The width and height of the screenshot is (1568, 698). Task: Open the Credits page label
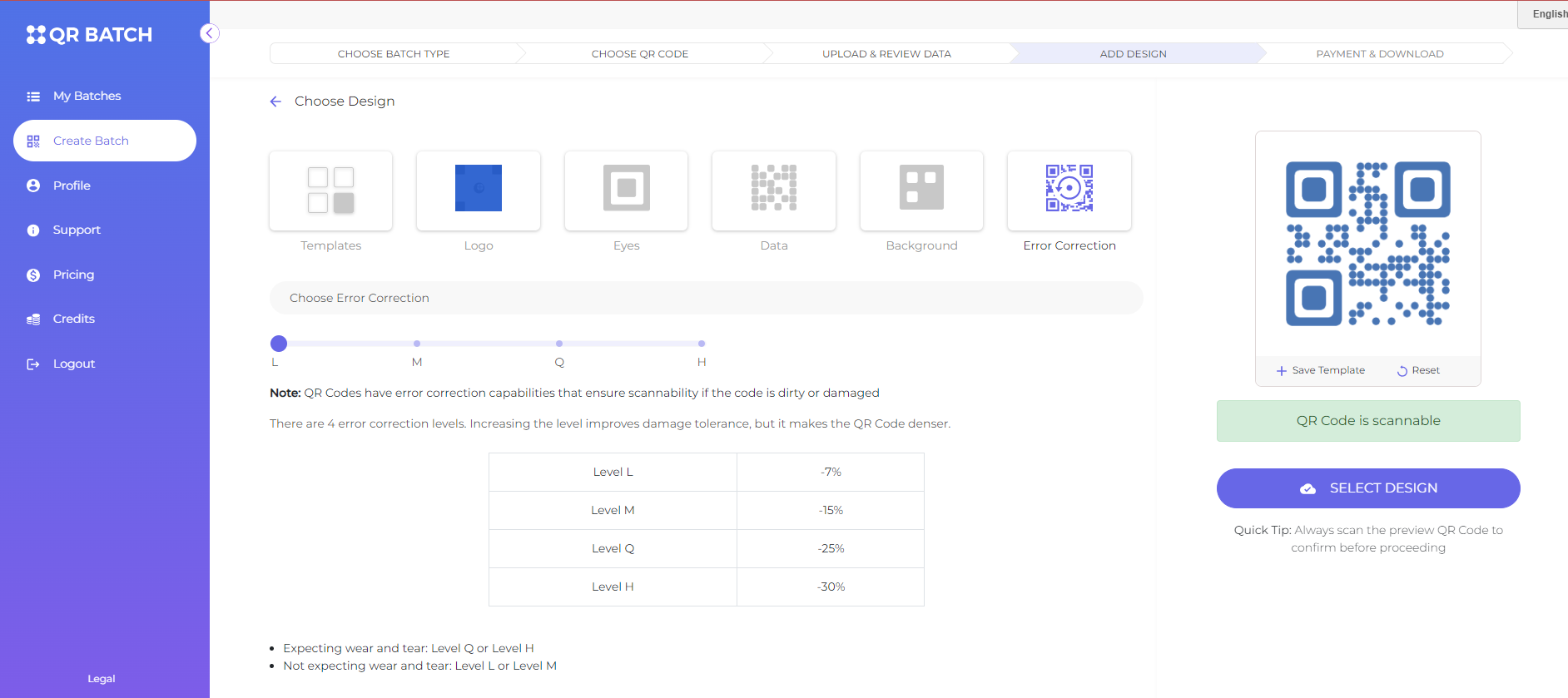coord(74,319)
